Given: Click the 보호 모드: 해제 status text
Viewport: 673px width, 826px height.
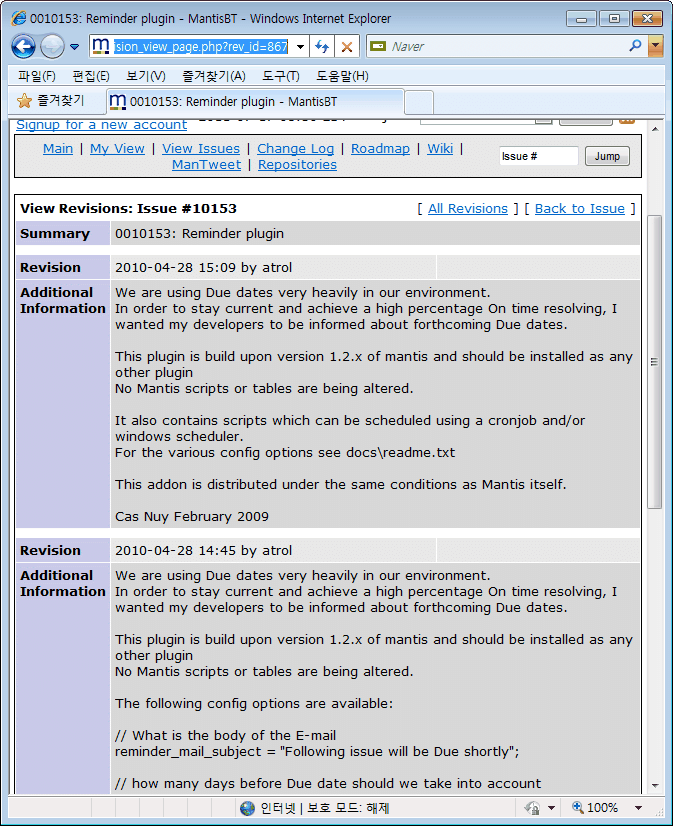Looking at the screenshot, I should pyautogui.click(x=348, y=808).
